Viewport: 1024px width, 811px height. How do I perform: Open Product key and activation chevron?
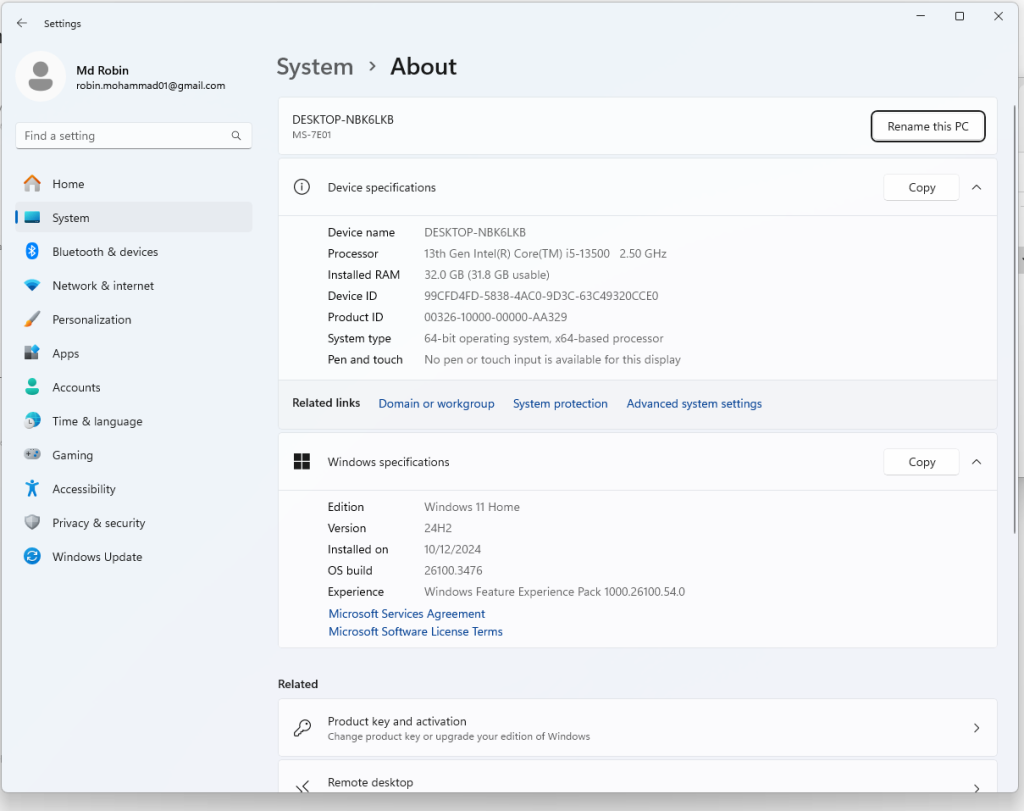click(x=976, y=728)
